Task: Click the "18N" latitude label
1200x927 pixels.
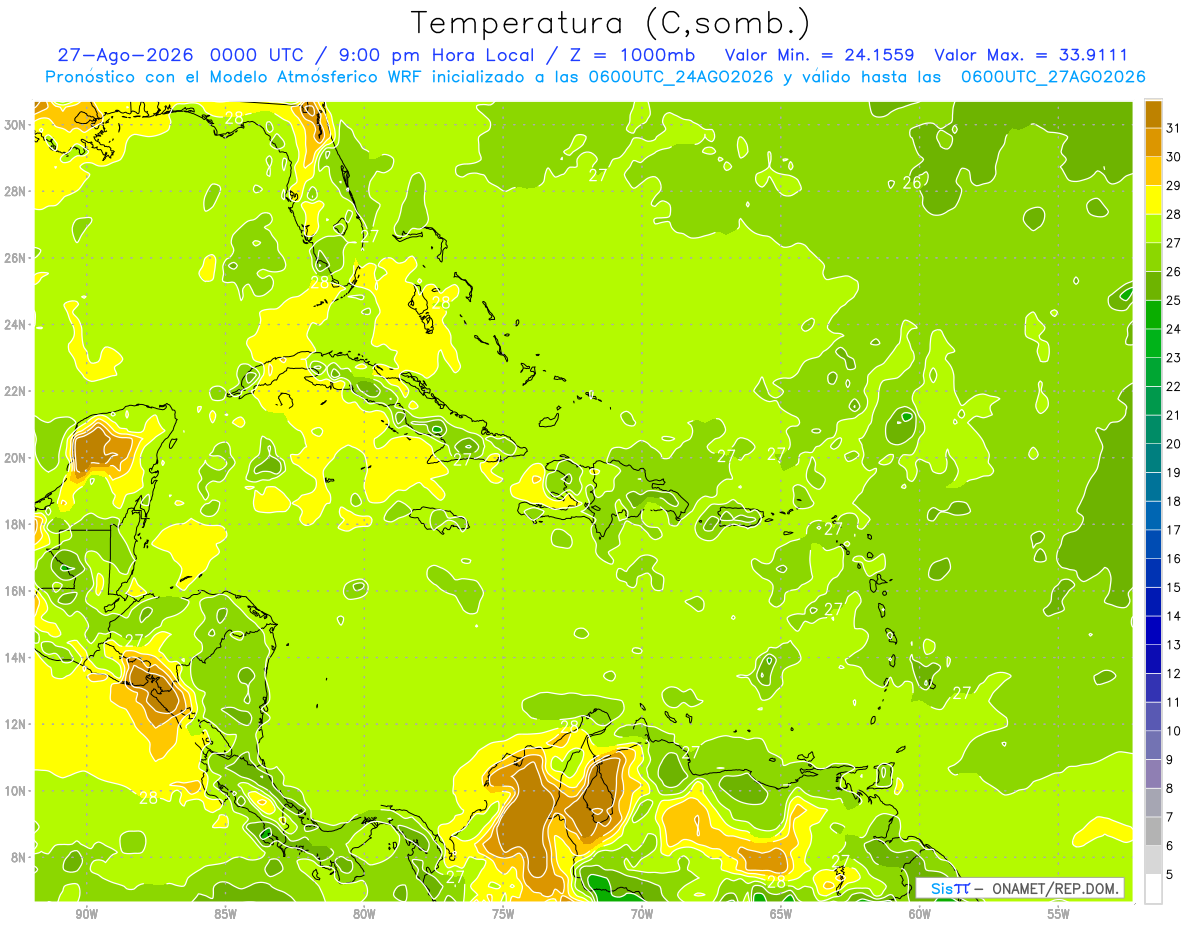Action: (16, 524)
